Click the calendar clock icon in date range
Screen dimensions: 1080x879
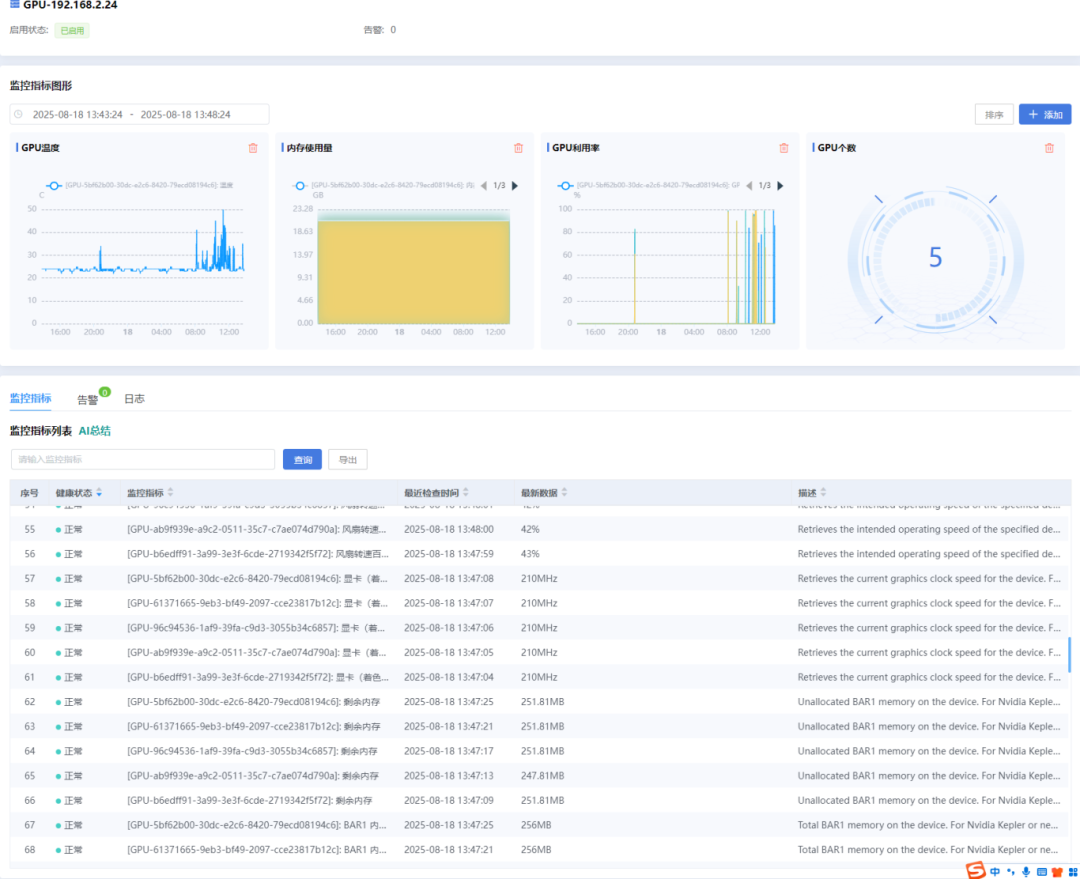pyautogui.click(x=19, y=115)
